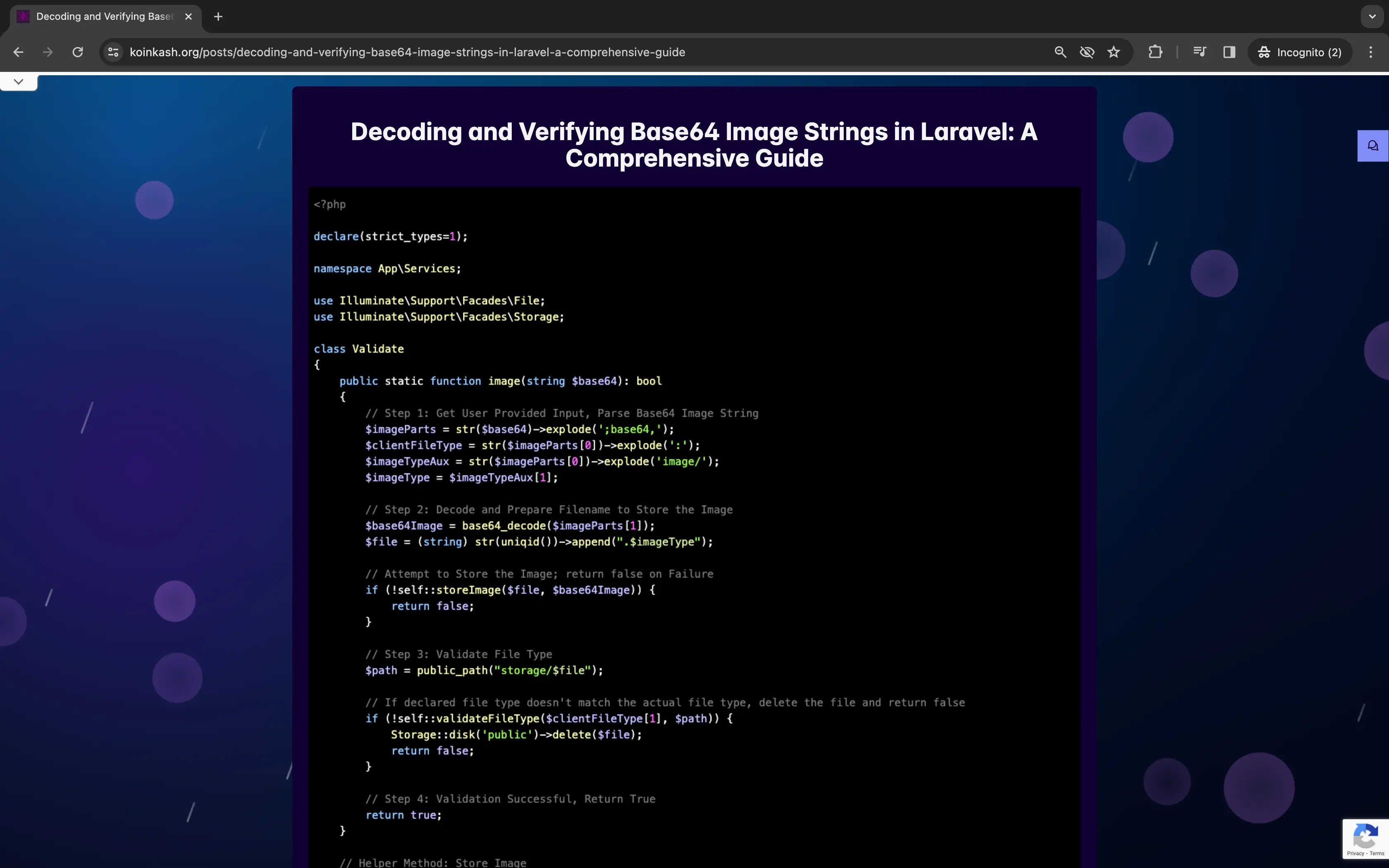Click the '// Step 2: Decode and Prepare Filename' comment

click(x=549, y=510)
